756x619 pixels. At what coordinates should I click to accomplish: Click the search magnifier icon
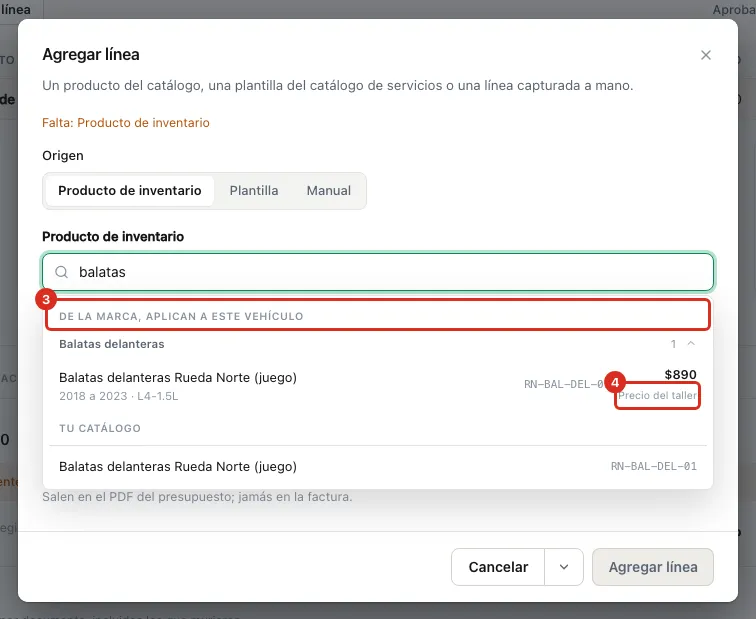(62, 272)
